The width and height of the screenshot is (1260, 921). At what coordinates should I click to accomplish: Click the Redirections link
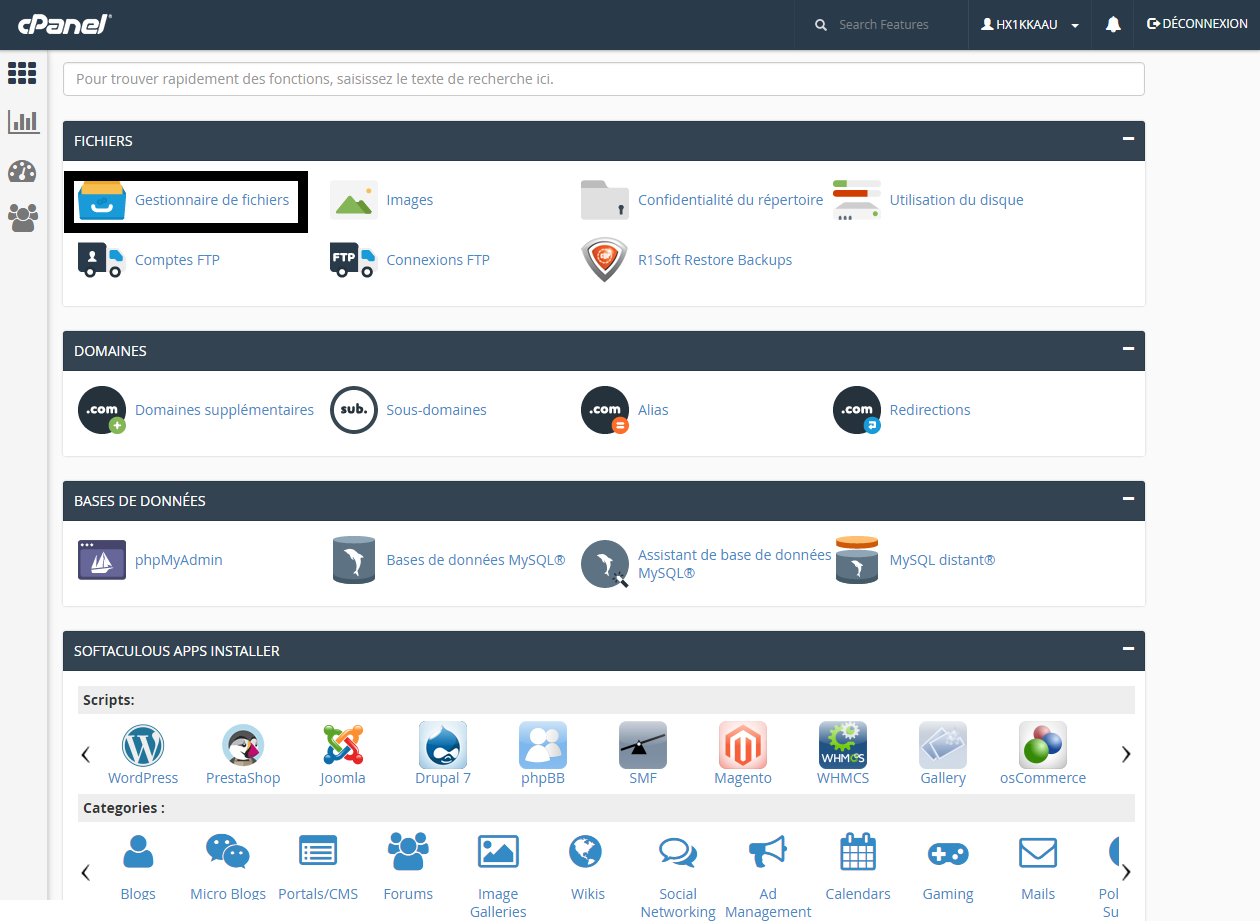click(x=930, y=410)
